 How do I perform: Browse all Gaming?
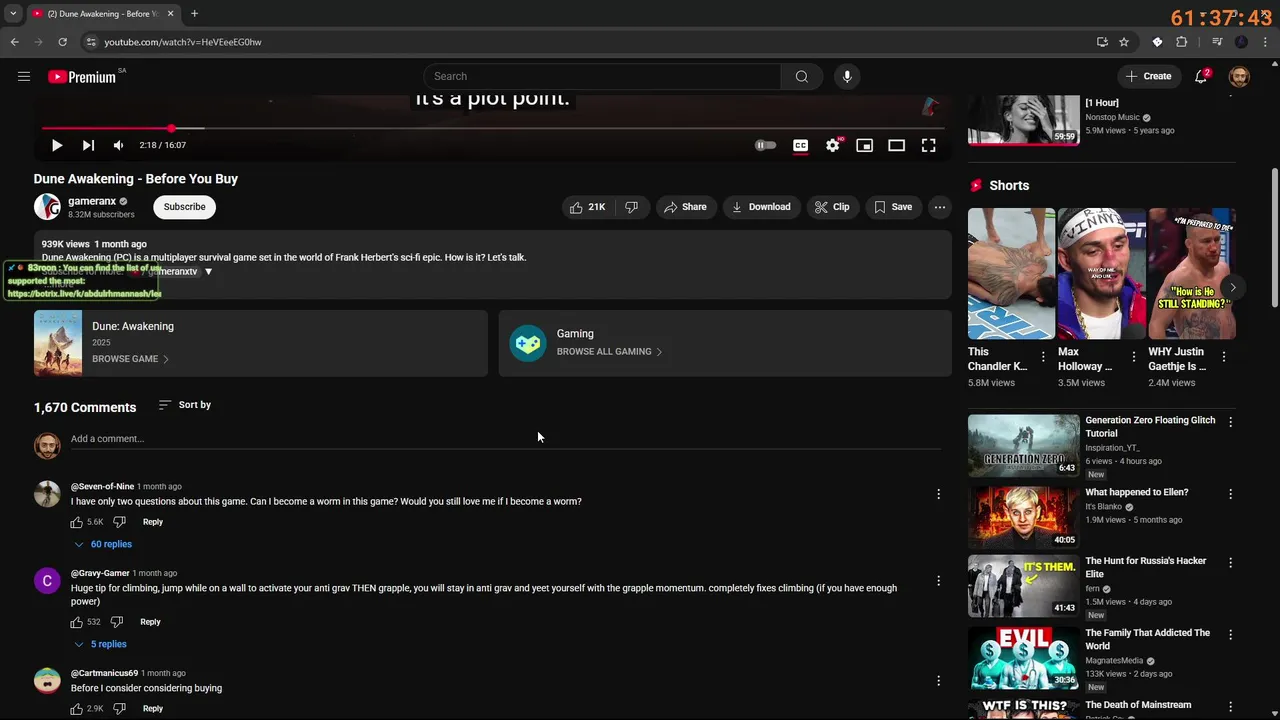click(725, 343)
